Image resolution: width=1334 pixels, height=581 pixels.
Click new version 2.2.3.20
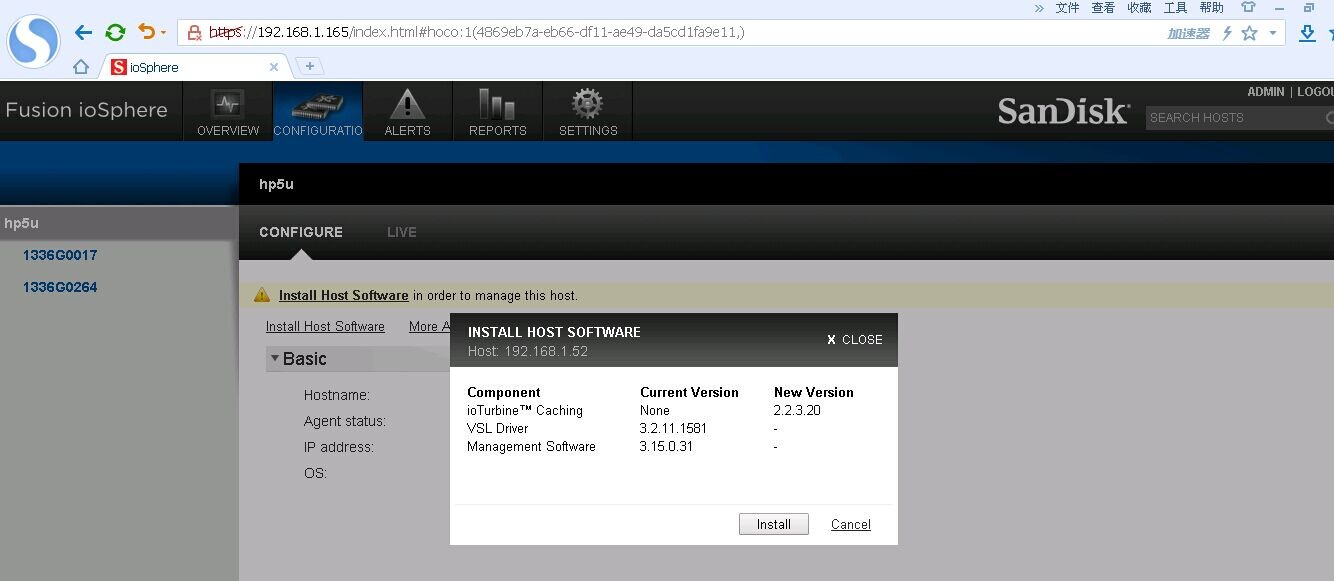pyautogui.click(x=797, y=410)
